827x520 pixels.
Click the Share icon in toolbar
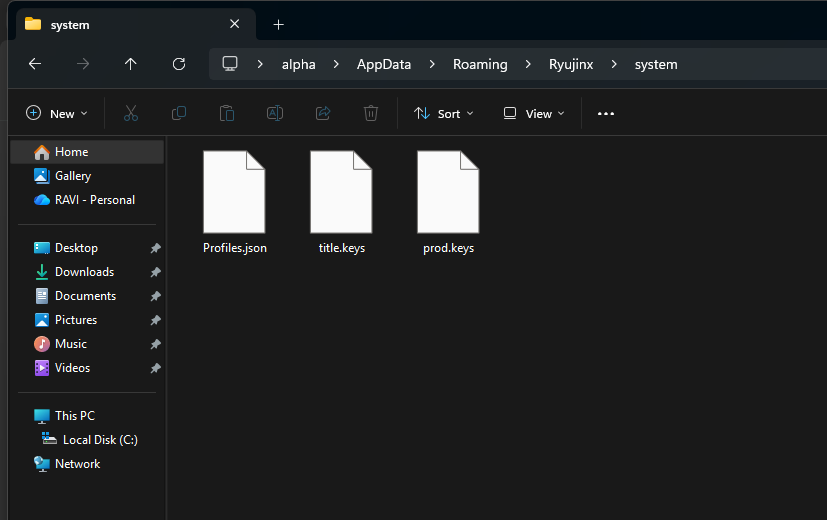point(323,113)
